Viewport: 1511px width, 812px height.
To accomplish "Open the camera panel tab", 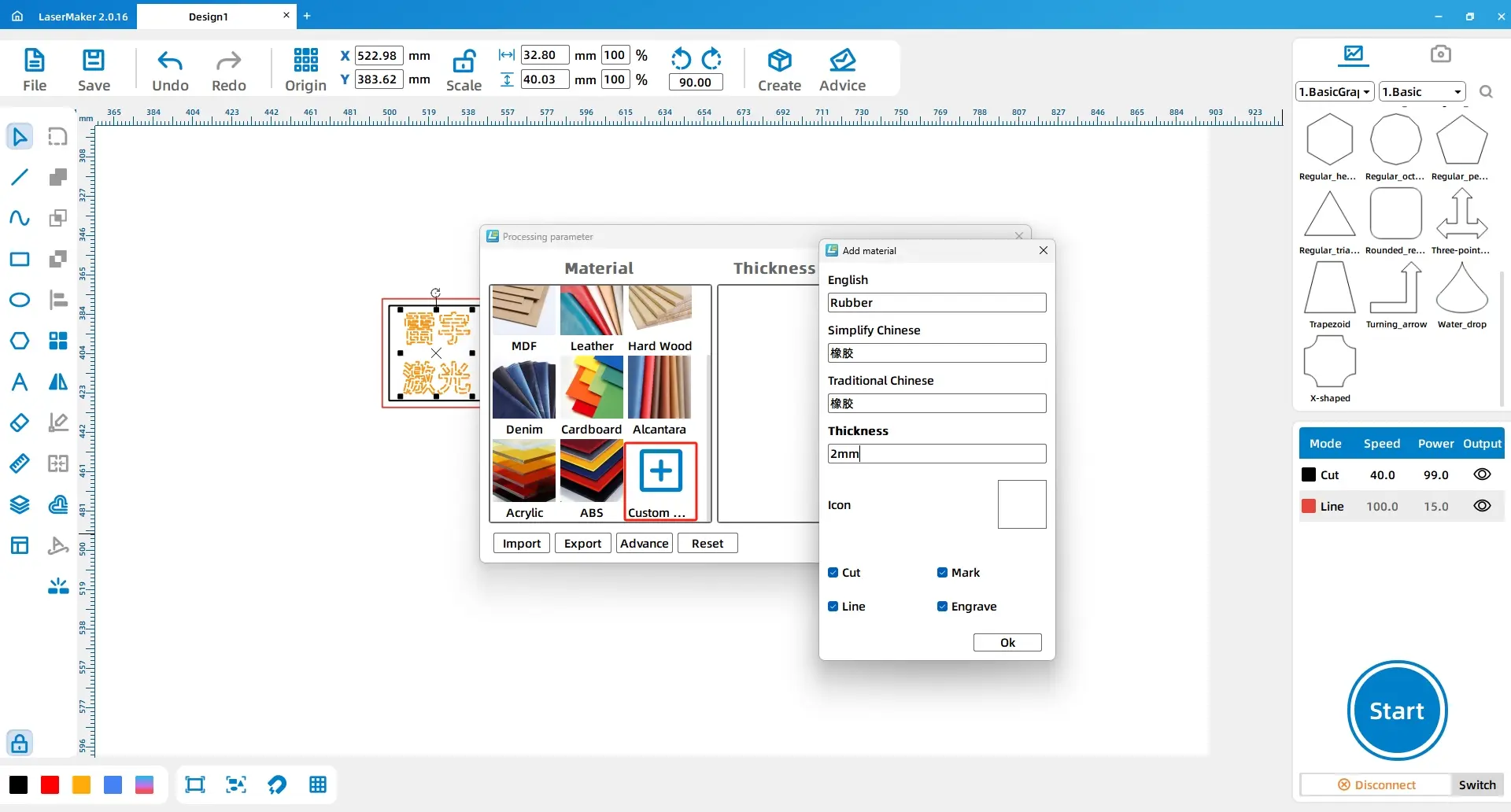I will pyautogui.click(x=1440, y=54).
